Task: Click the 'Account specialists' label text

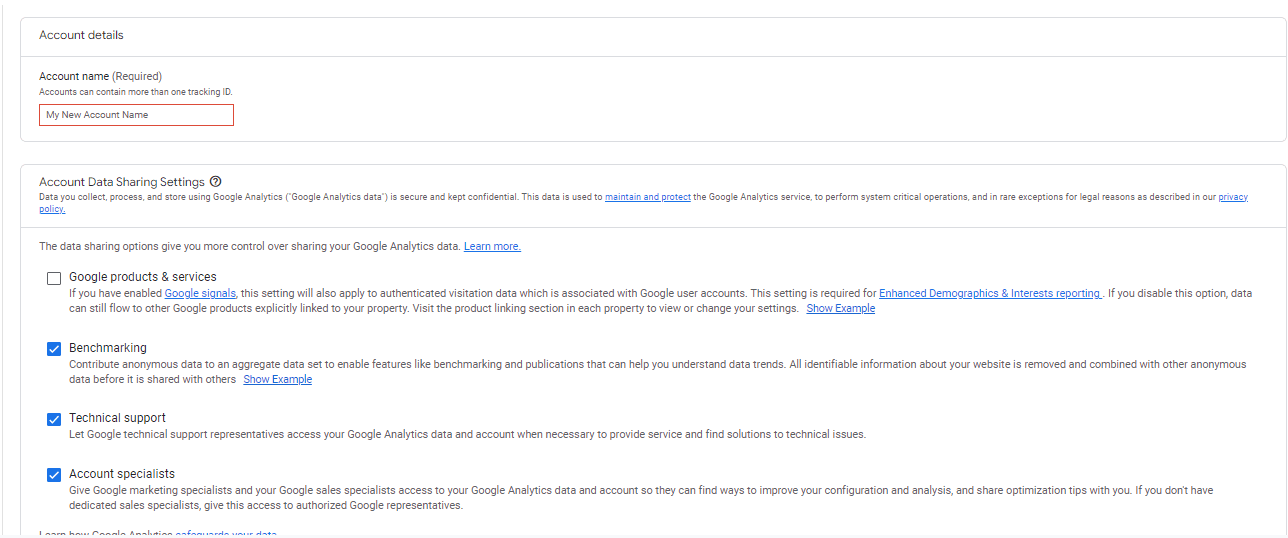Action: tap(122, 474)
